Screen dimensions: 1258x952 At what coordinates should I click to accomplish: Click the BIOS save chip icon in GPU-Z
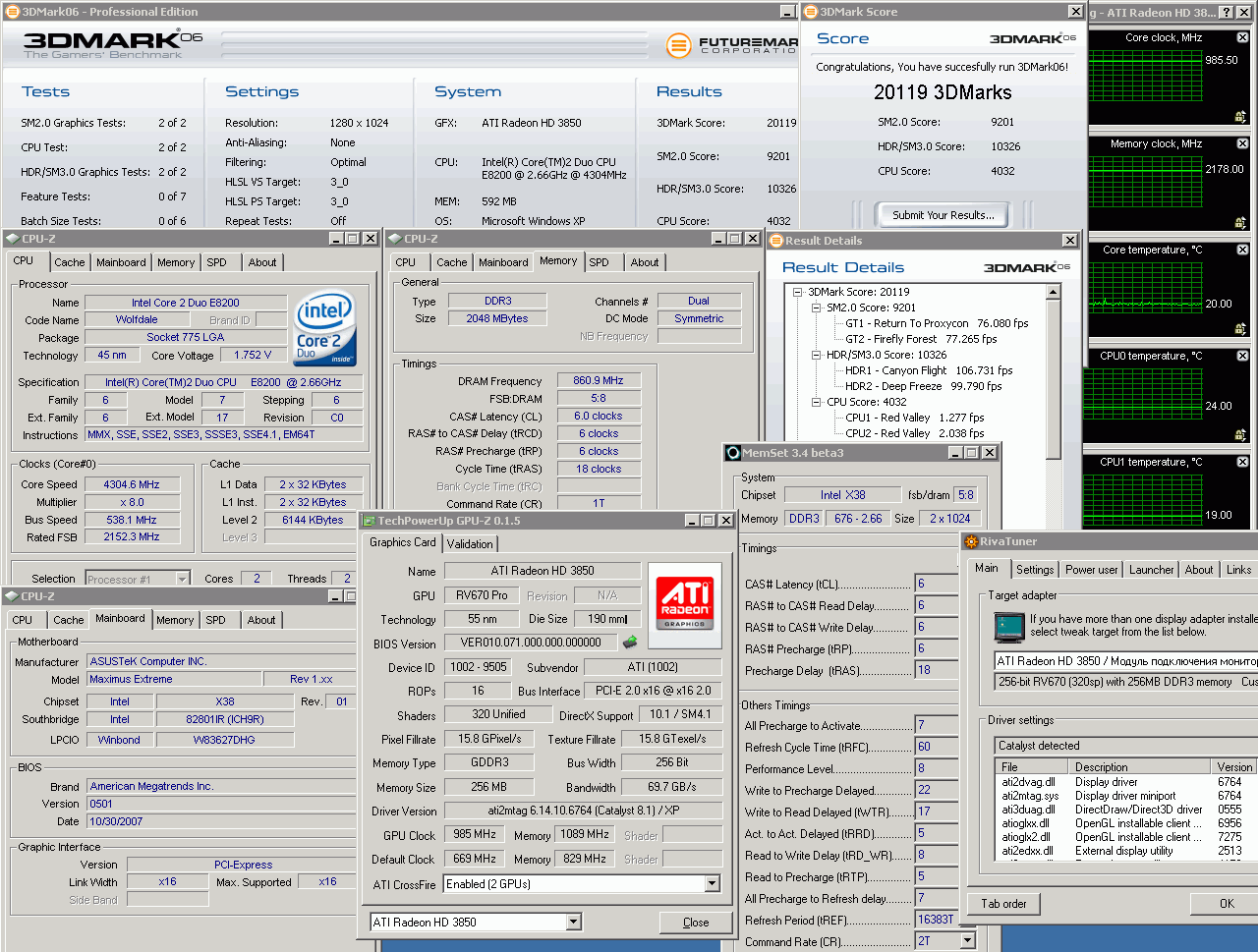[630, 643]
